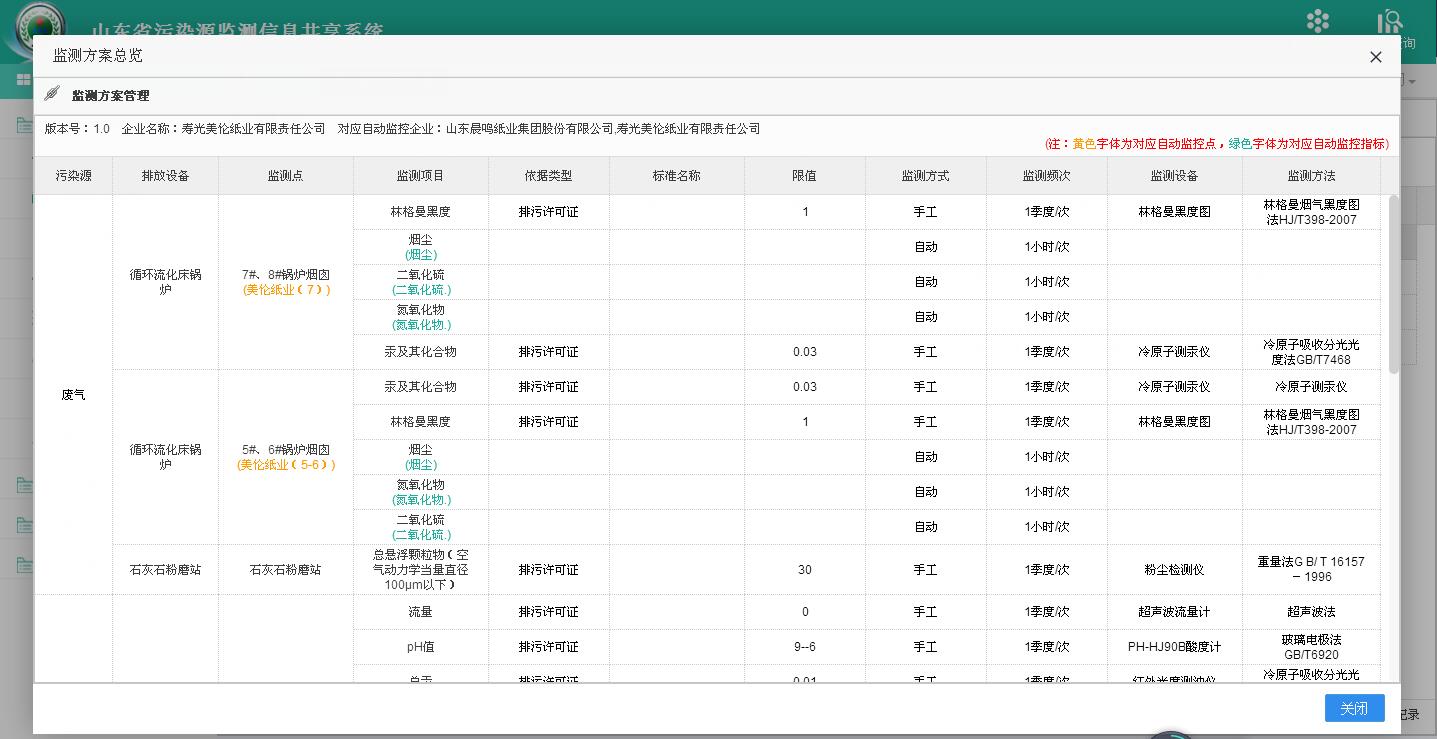
Task: Click the green 二氧化硫 indicator link
Action: click(x=420, y=289)
